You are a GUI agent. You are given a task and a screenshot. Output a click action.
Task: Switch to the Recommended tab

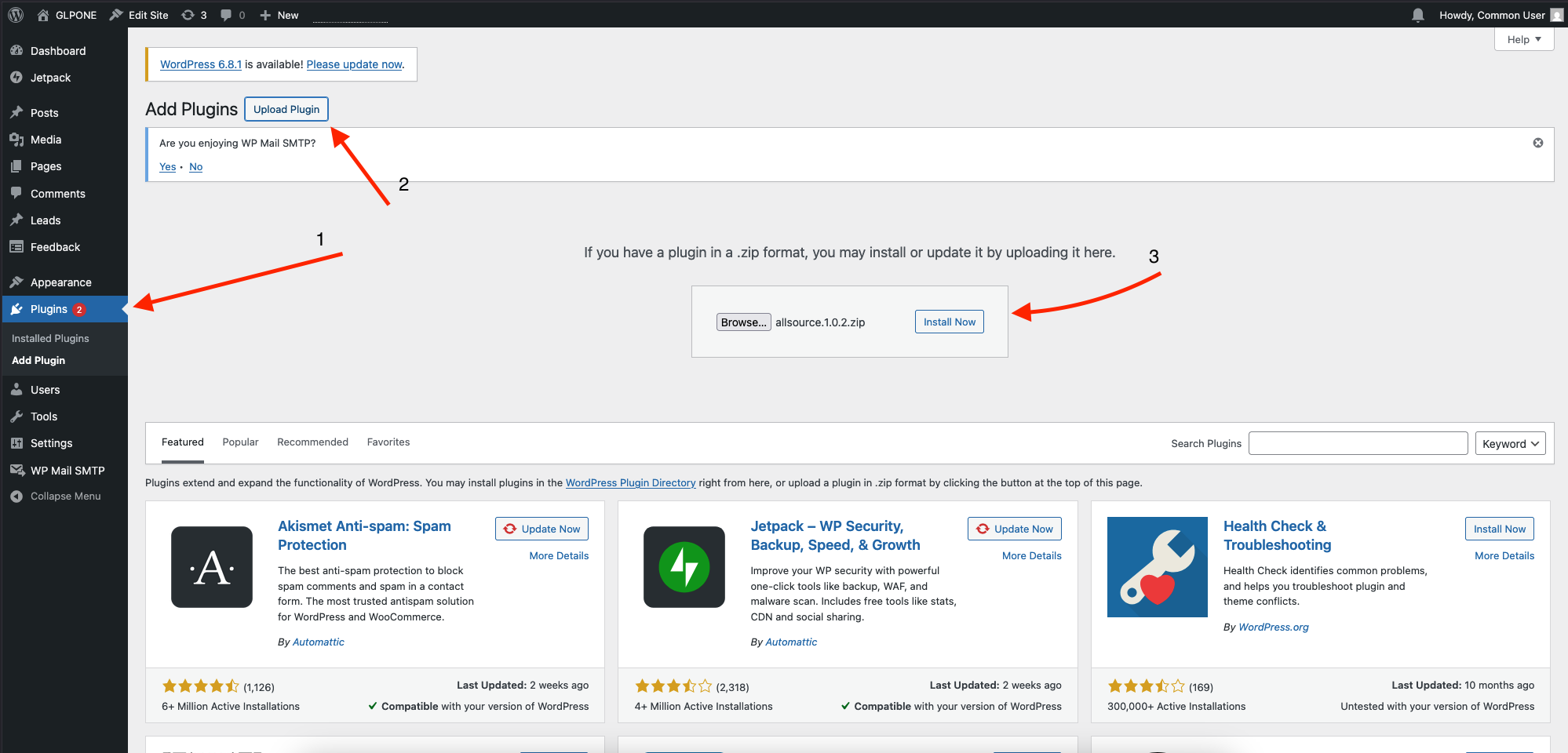tap(312, 442)
